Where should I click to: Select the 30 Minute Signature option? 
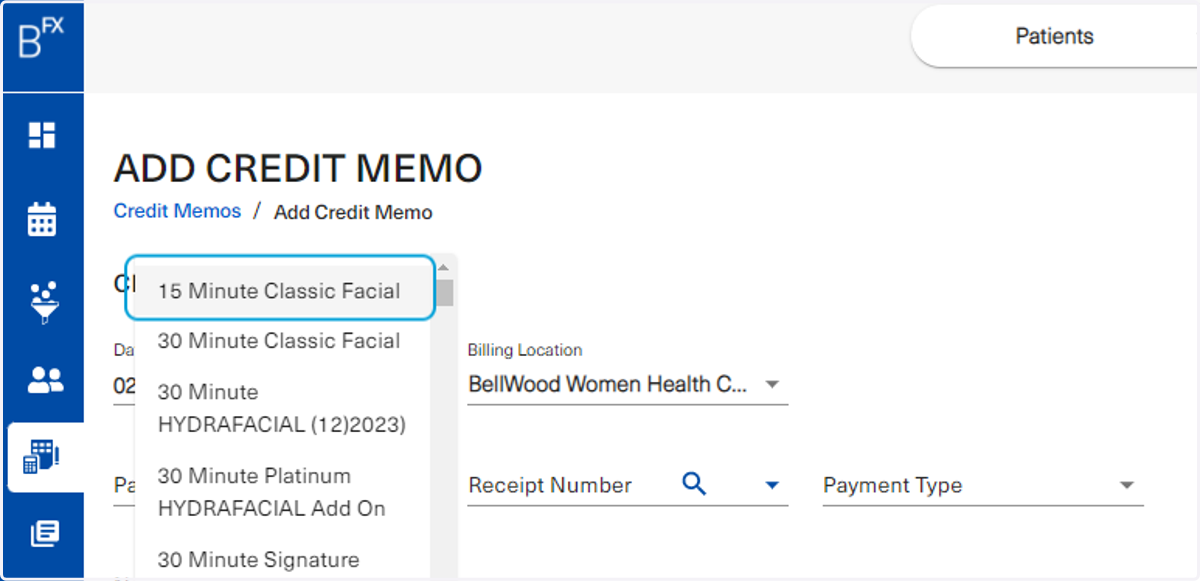click(282, 560)
